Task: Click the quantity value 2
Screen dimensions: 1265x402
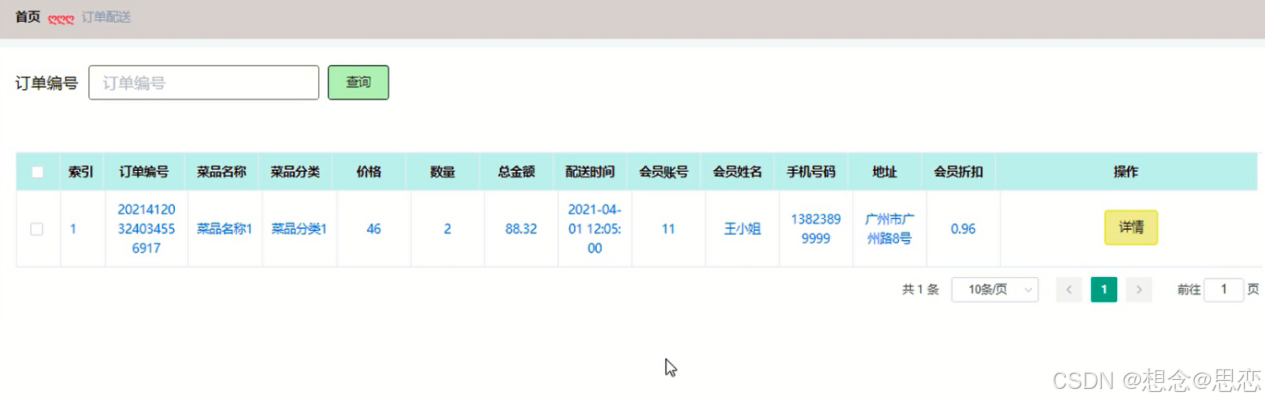Action: tap(447, 229)
